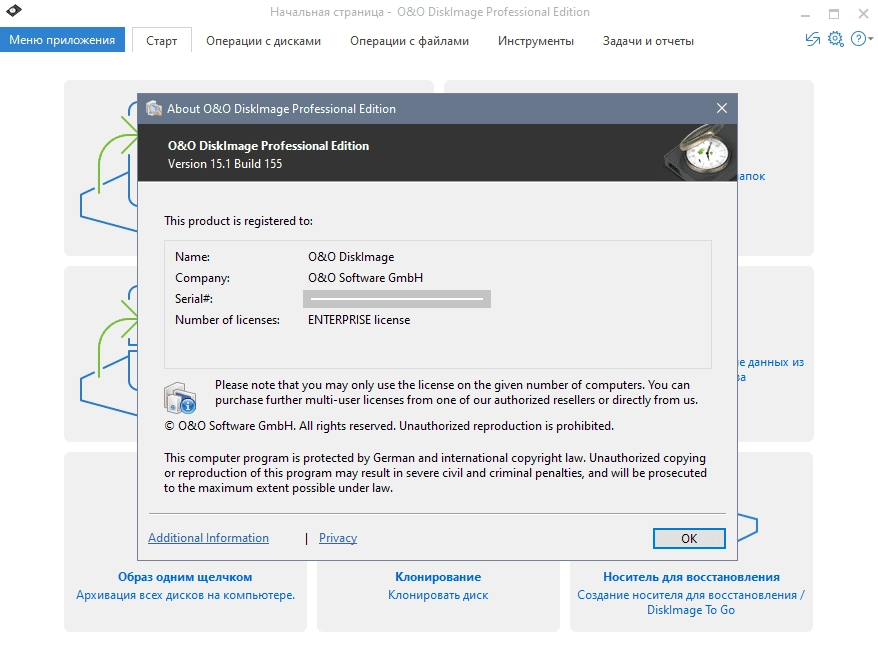Open the Privacy link

(338, 538)
